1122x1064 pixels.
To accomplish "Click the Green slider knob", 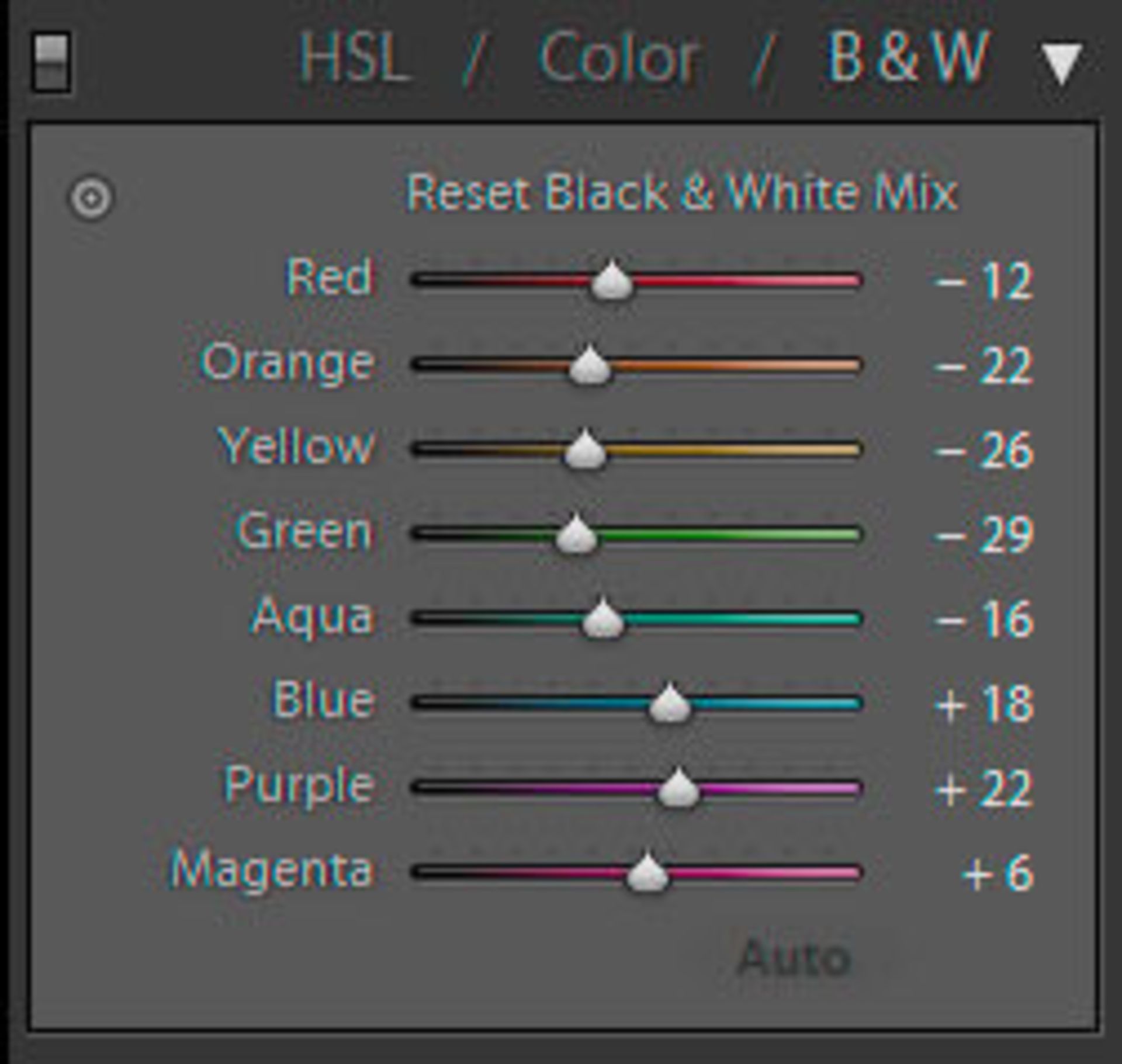I will 576,535.
